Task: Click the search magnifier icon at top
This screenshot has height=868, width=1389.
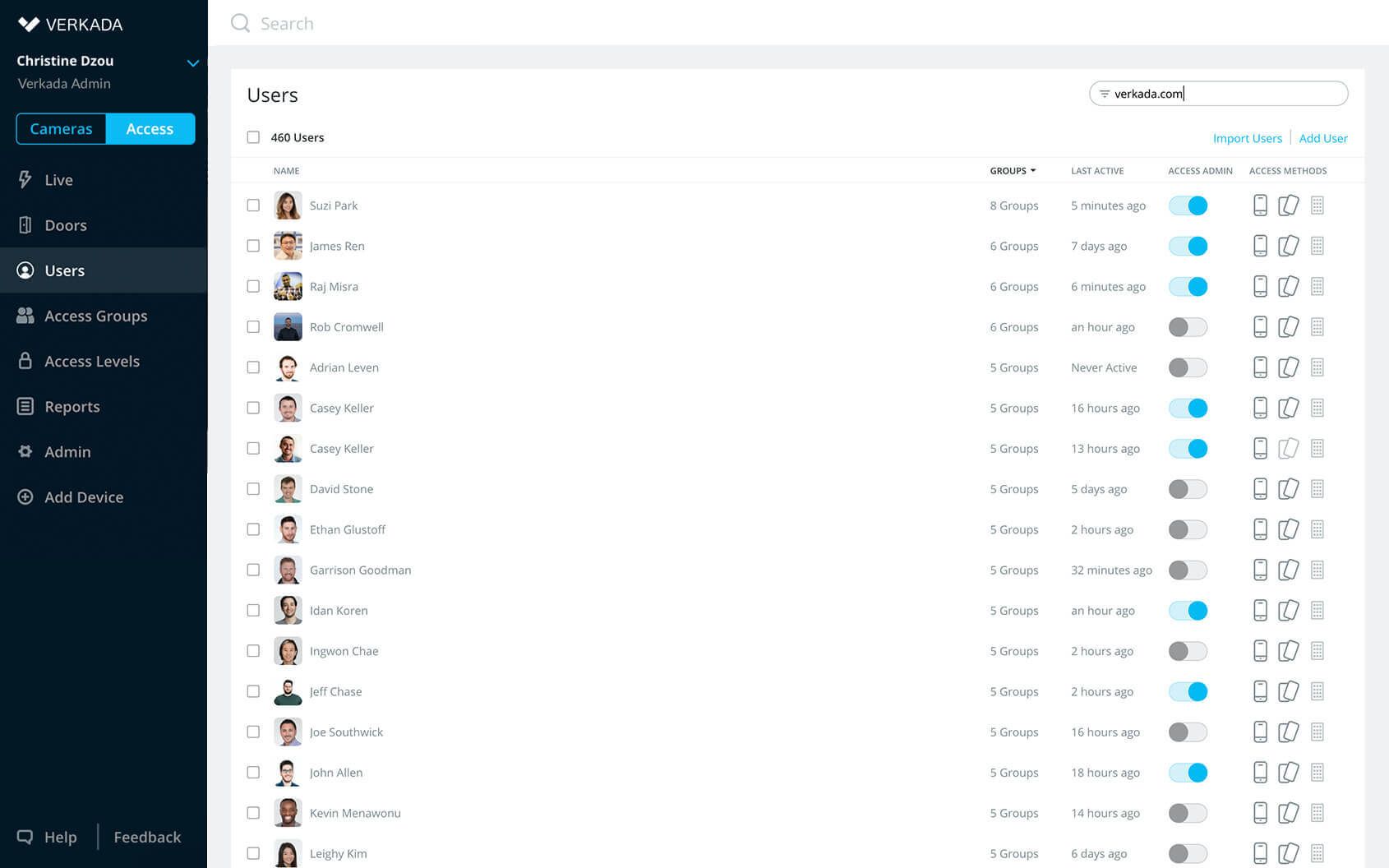Action: (x=240, y=23)
